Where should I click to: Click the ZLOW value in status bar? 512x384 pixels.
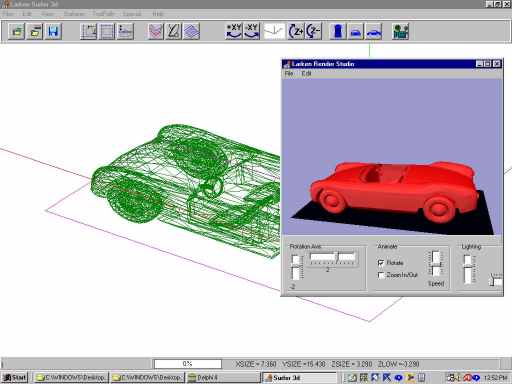pos(399,364)
